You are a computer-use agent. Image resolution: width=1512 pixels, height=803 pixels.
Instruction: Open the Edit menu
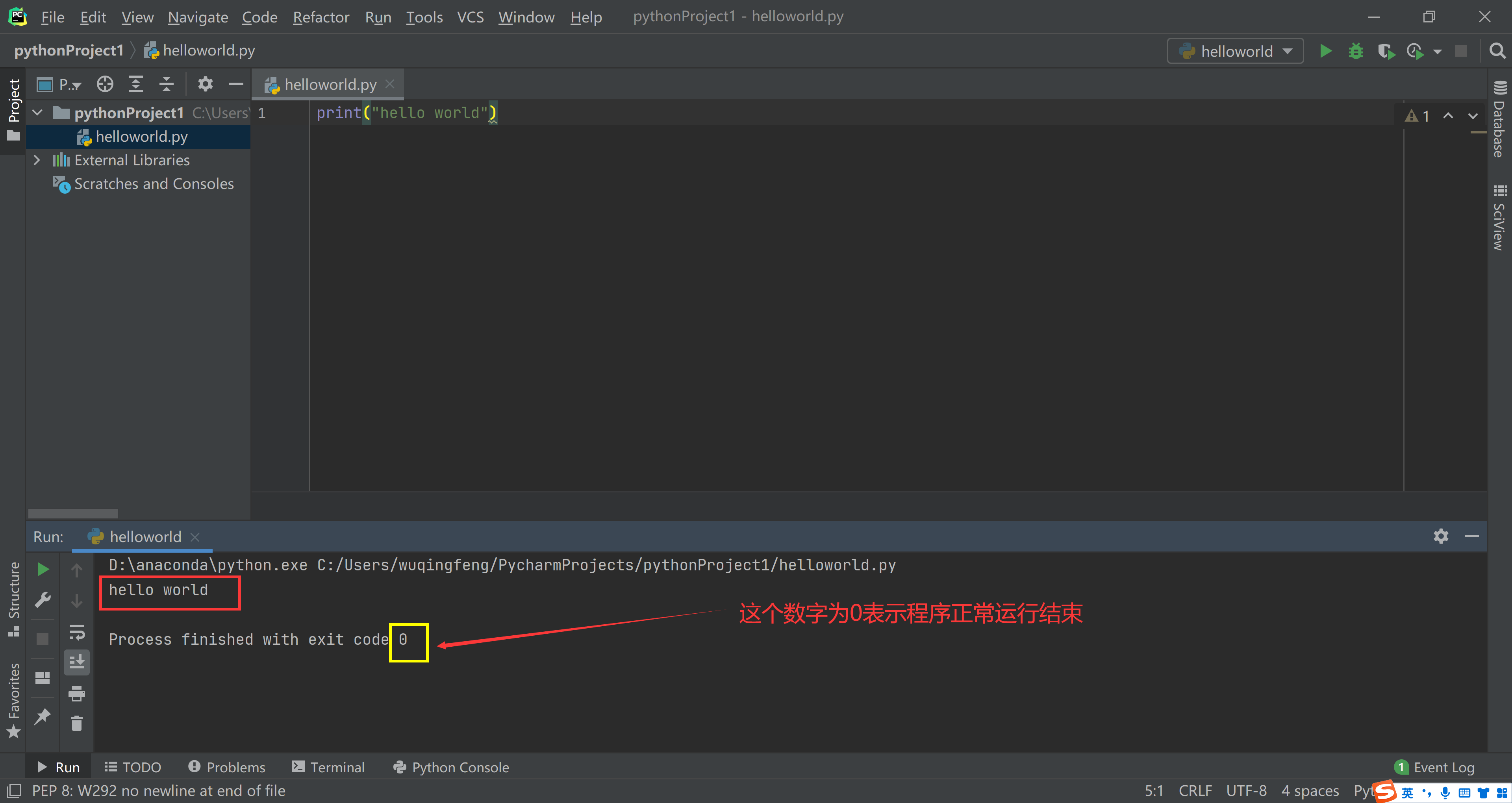click(93, 17)
